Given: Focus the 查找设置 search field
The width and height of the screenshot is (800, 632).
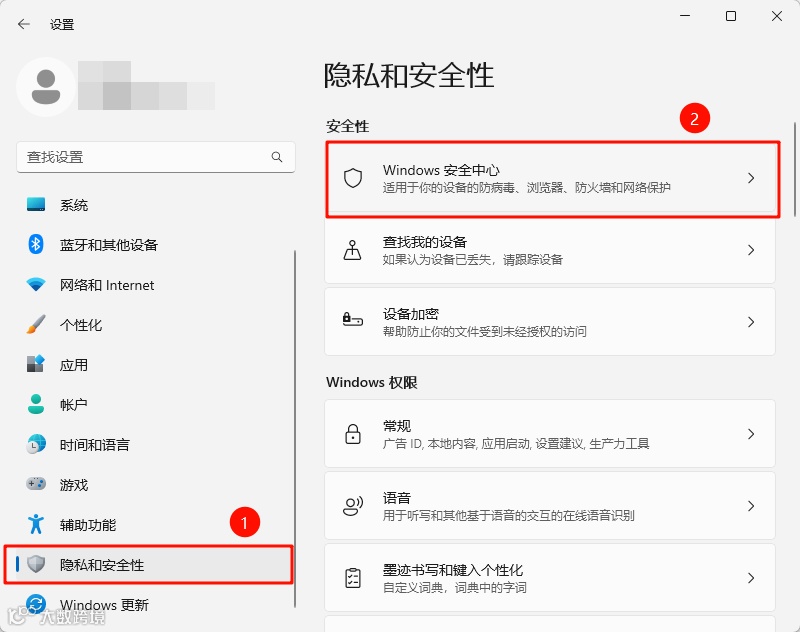Looking at the screenshot, I should [x=156, y=157].
